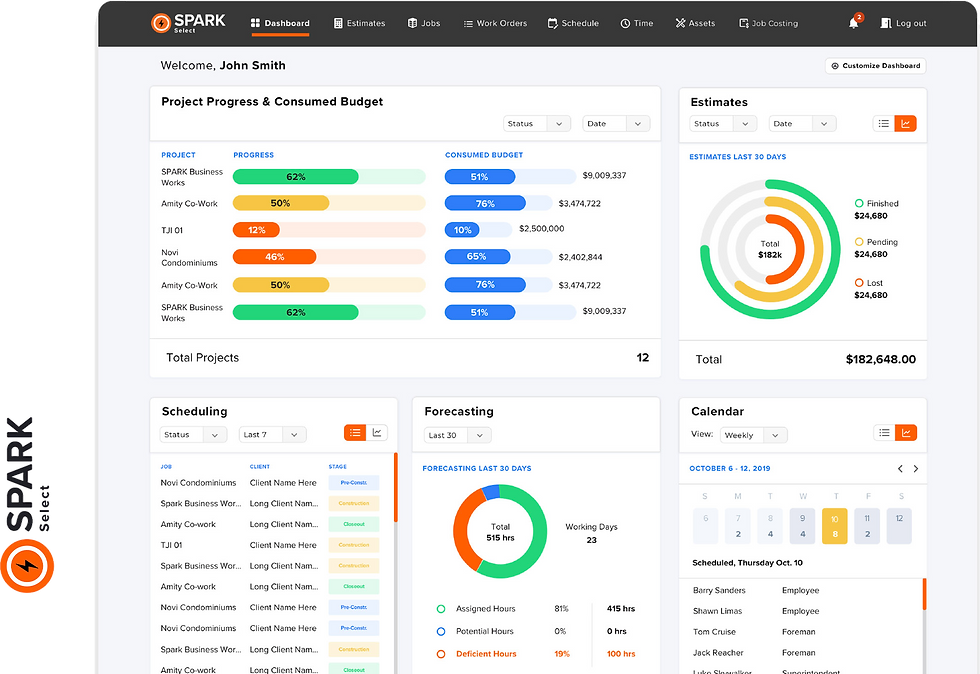Open the Weekly view dropdown in Calendar
This screenshot has height=674, width=980.
pyautogui.click(x=753, y=434)
